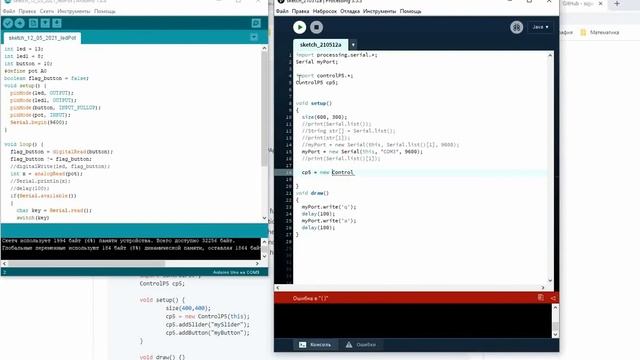Open the Файл menu in Processing
The width and height of the screenshot is (640, 360).
[x=282, y=11]
